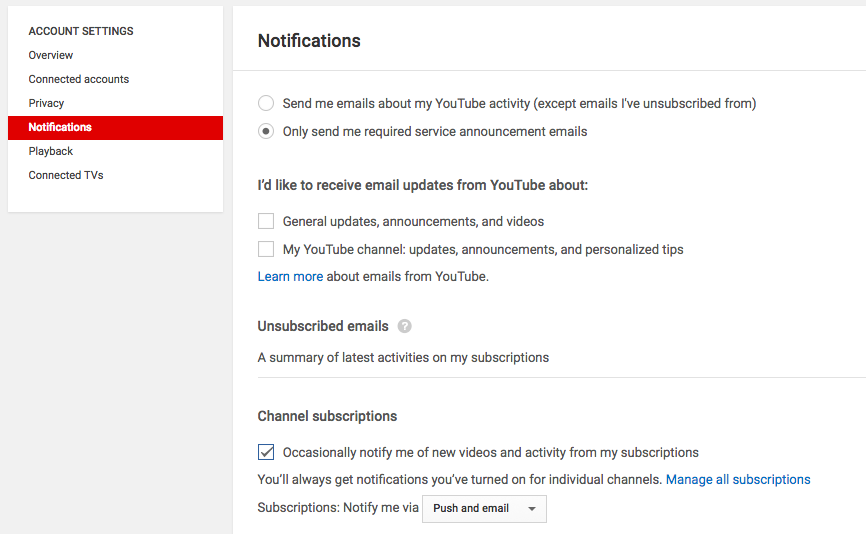The image size is (866, 534).
Task: Click the 'Subscriptions: Notify me via' label
Action: [x=338, y=508]
